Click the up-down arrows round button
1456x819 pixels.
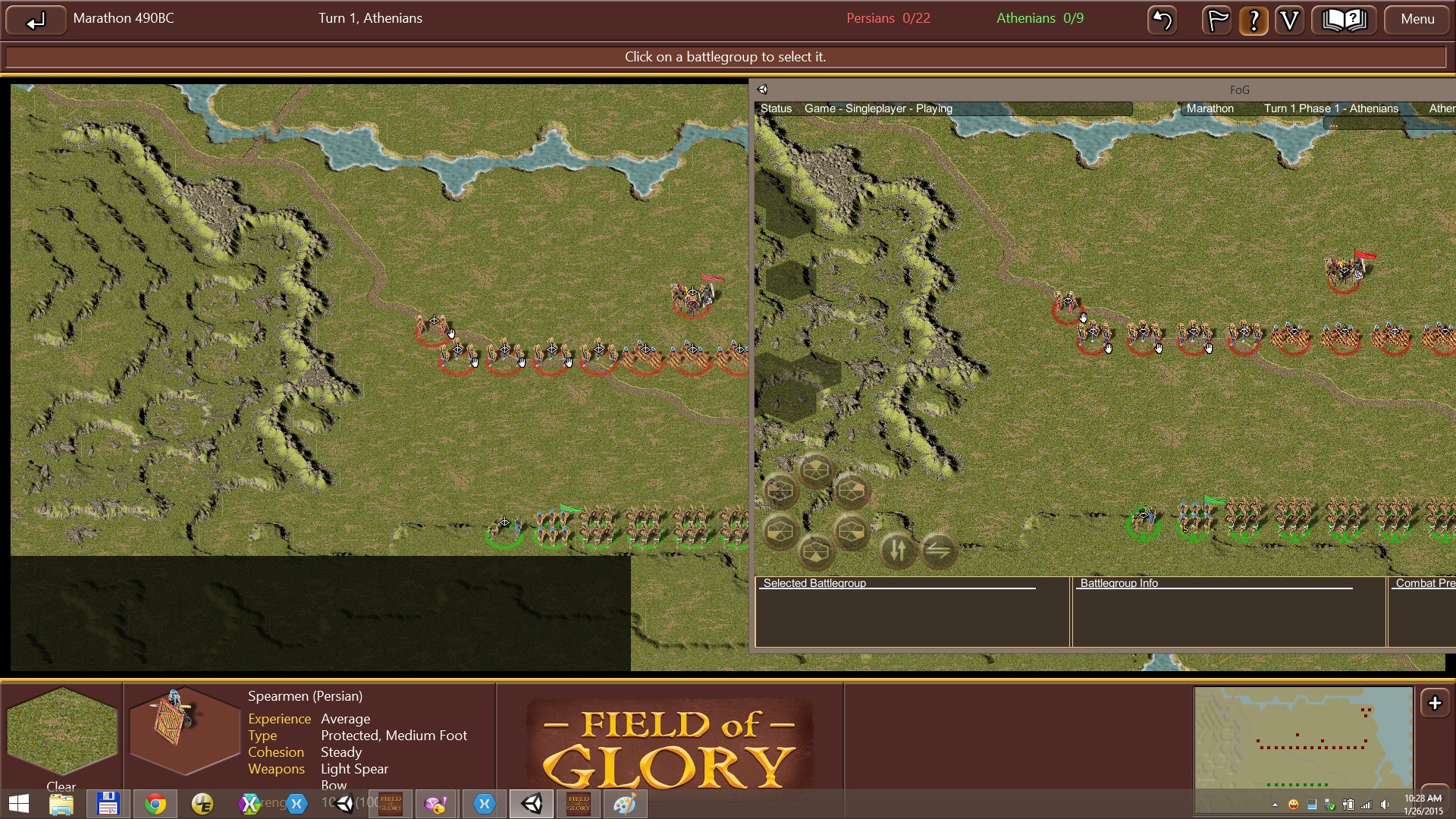click(x=897, y=550)
